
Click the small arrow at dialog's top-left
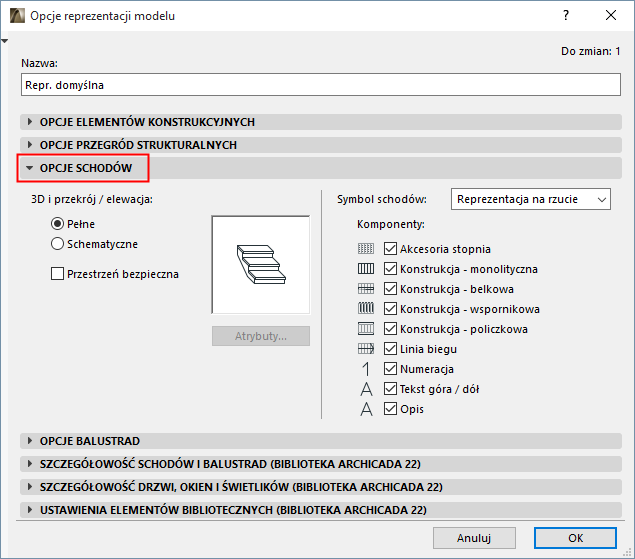click(4, 41)
